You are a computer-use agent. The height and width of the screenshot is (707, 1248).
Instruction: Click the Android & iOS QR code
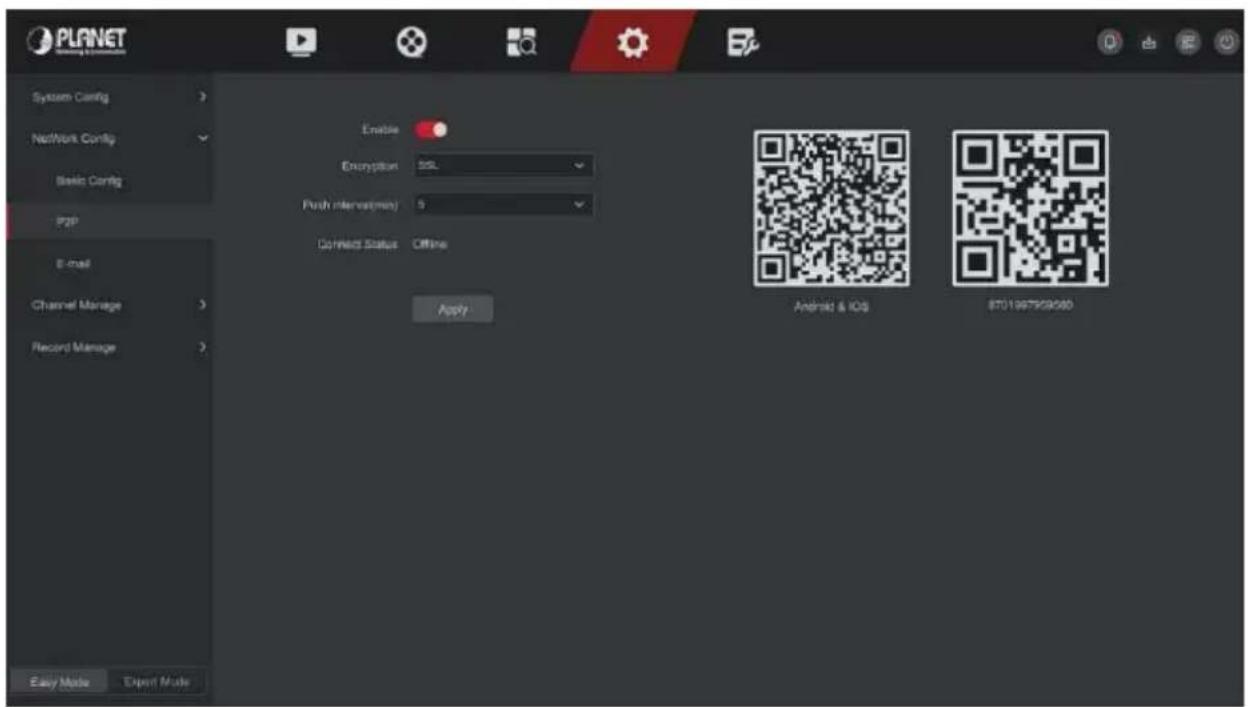831,208
